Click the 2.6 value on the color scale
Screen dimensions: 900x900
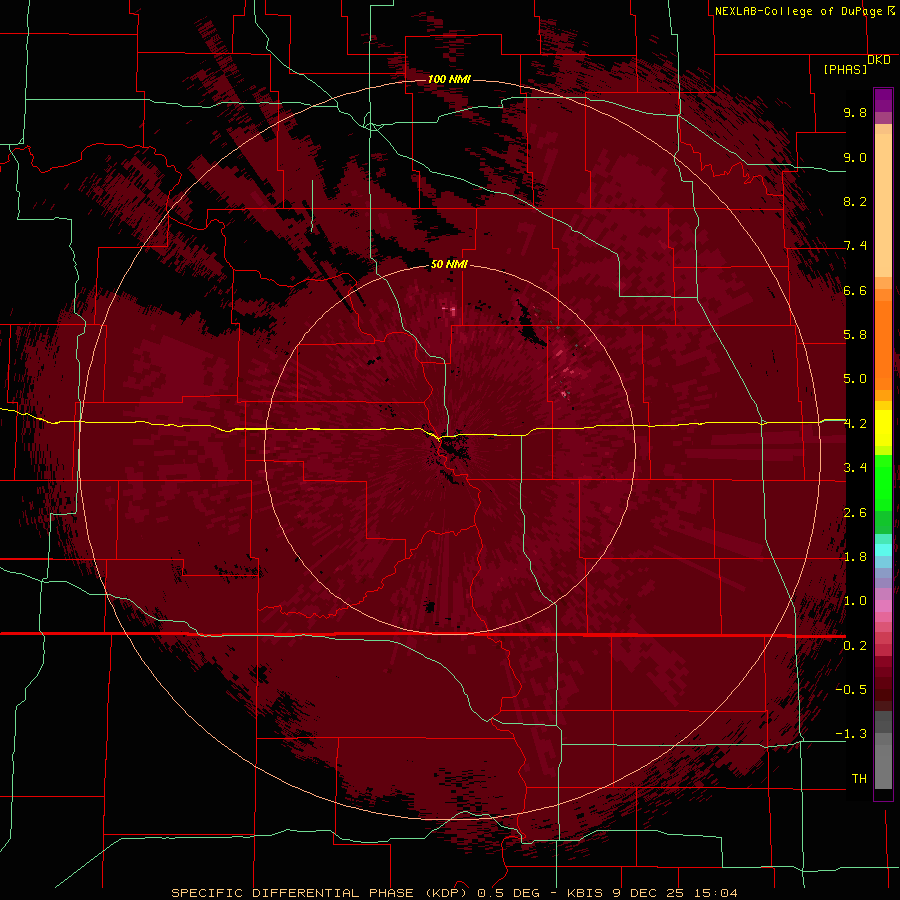point(855,513)
